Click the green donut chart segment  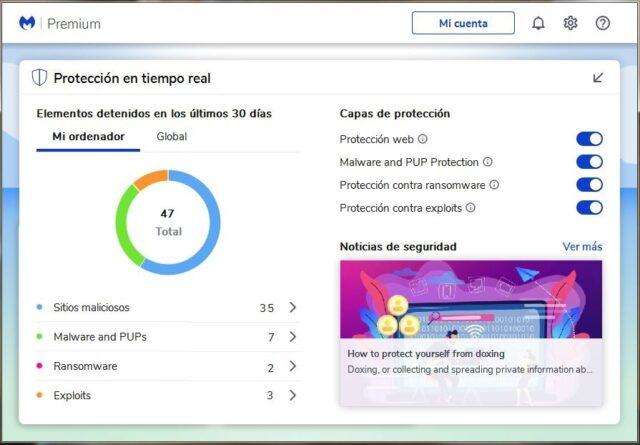pyautogui.click(x=122, y=225)
